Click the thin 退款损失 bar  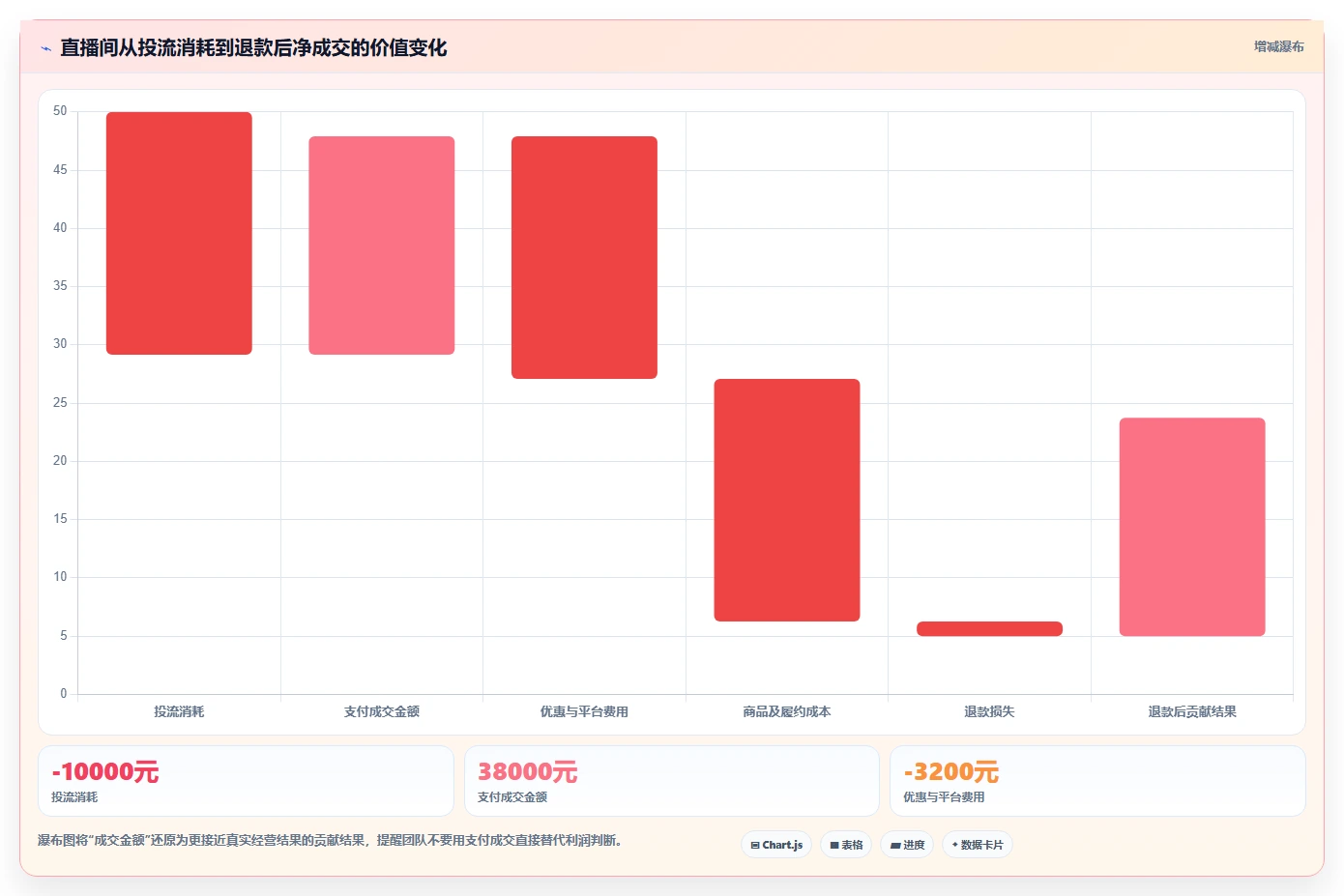[989, 628]
